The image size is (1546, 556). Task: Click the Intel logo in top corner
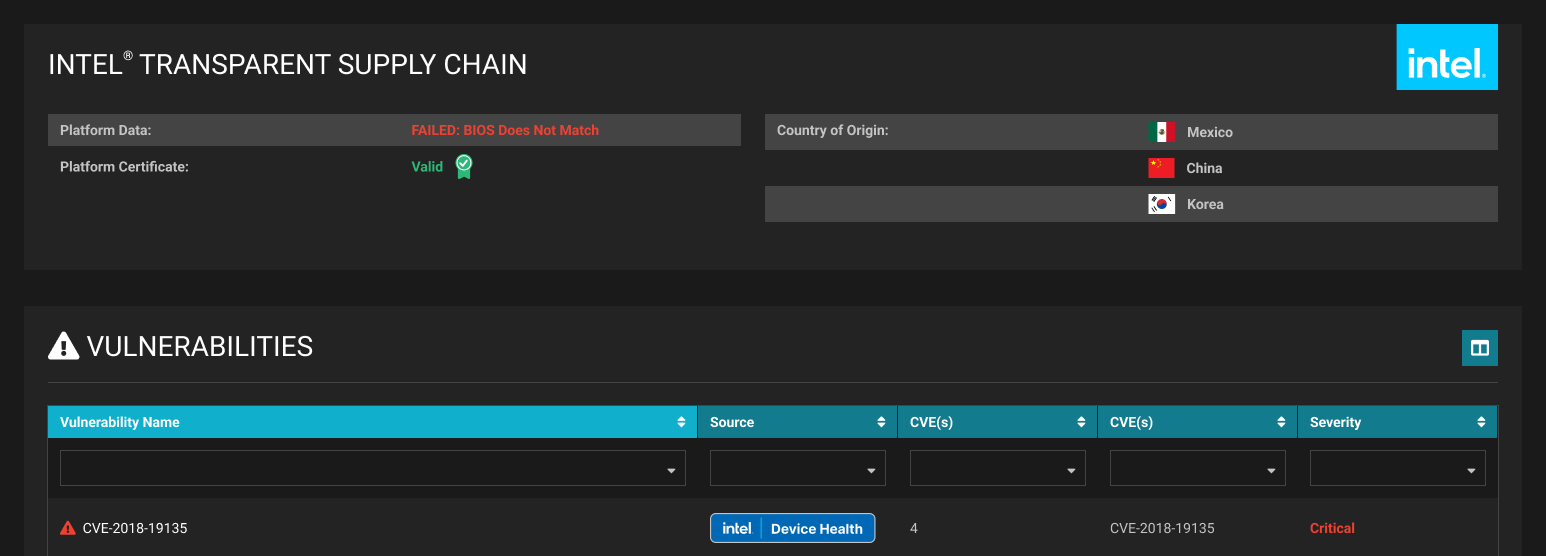pyautogui.click(x=1446, y=58)
